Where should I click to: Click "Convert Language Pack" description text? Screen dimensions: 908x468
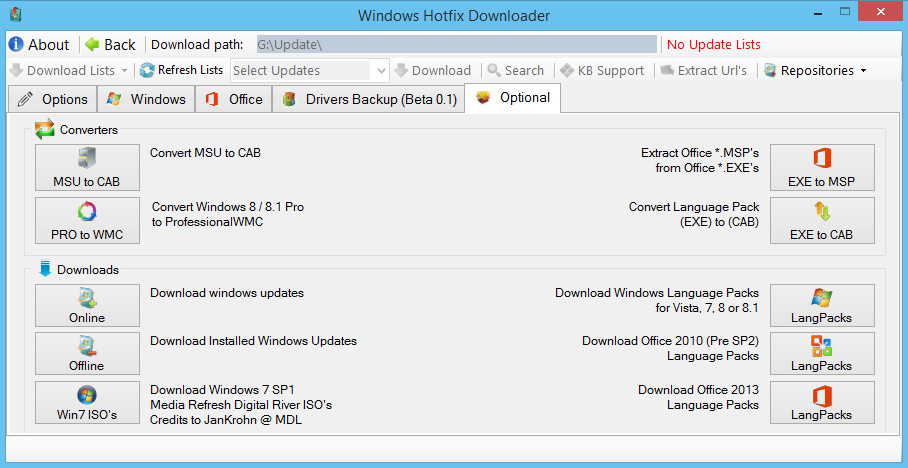pyautogui.click(x=694, y=207)
